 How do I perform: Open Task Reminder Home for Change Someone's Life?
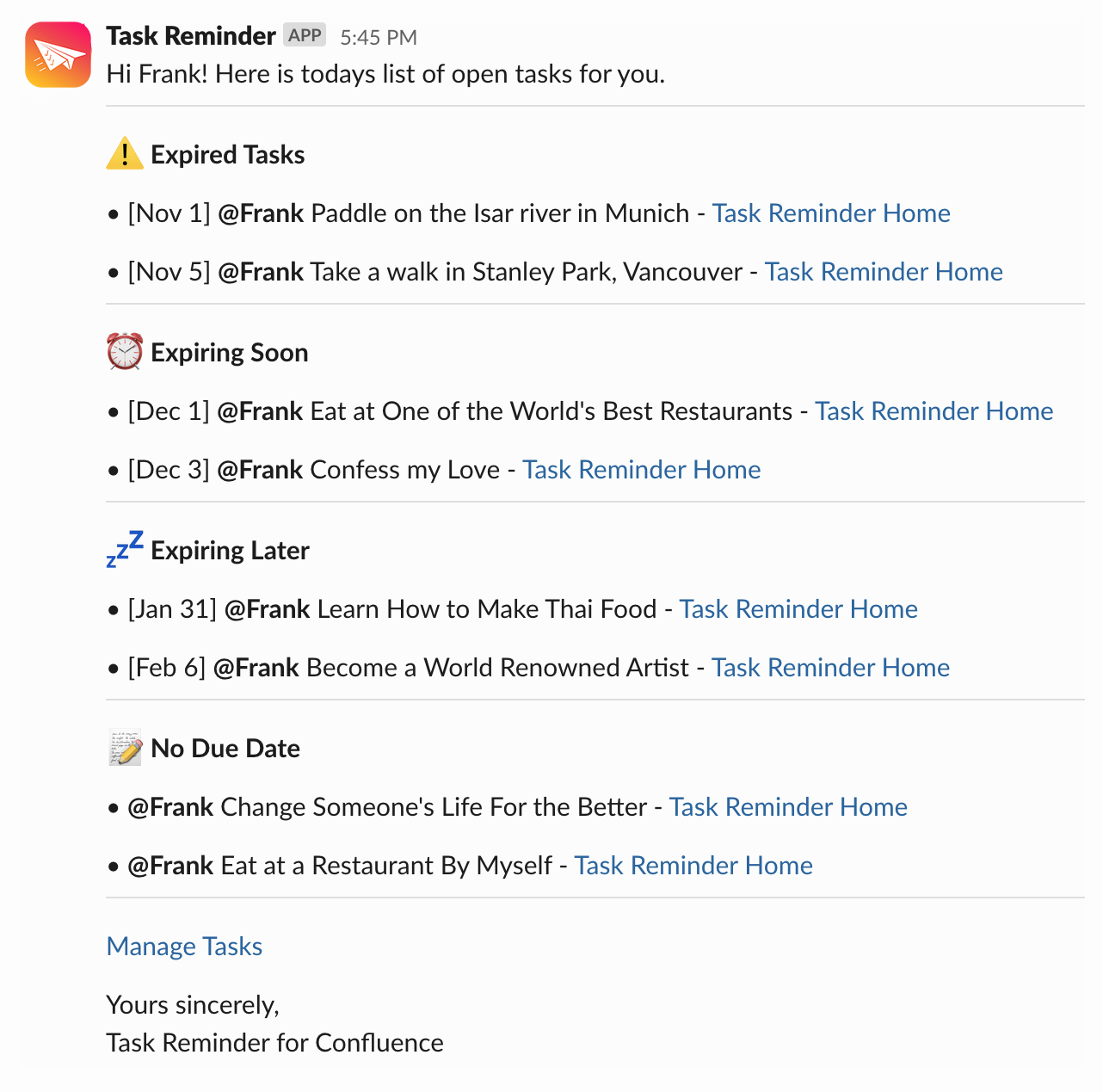pos(788,806)
